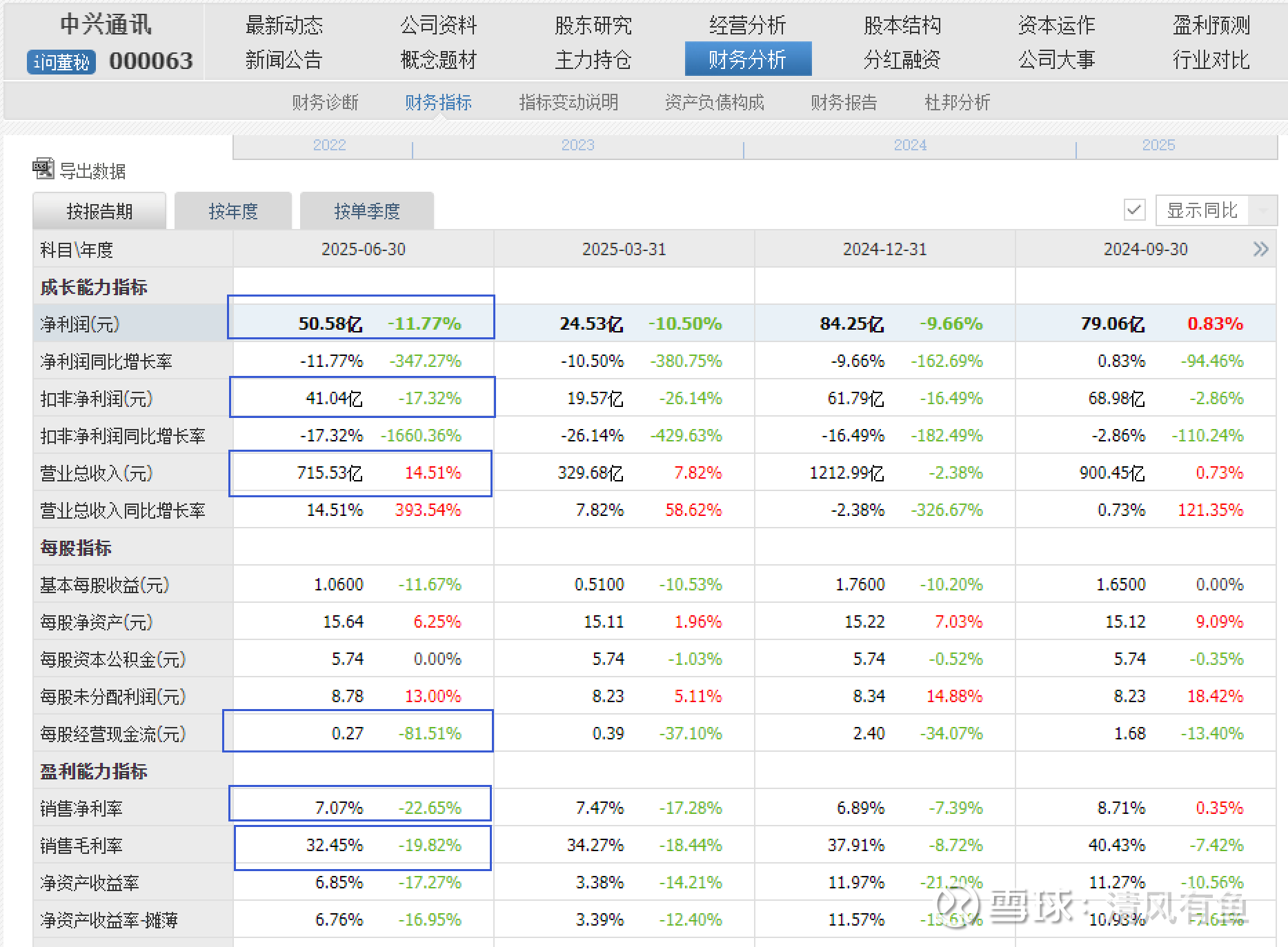Go to 股东研究 page

[593, 26]
